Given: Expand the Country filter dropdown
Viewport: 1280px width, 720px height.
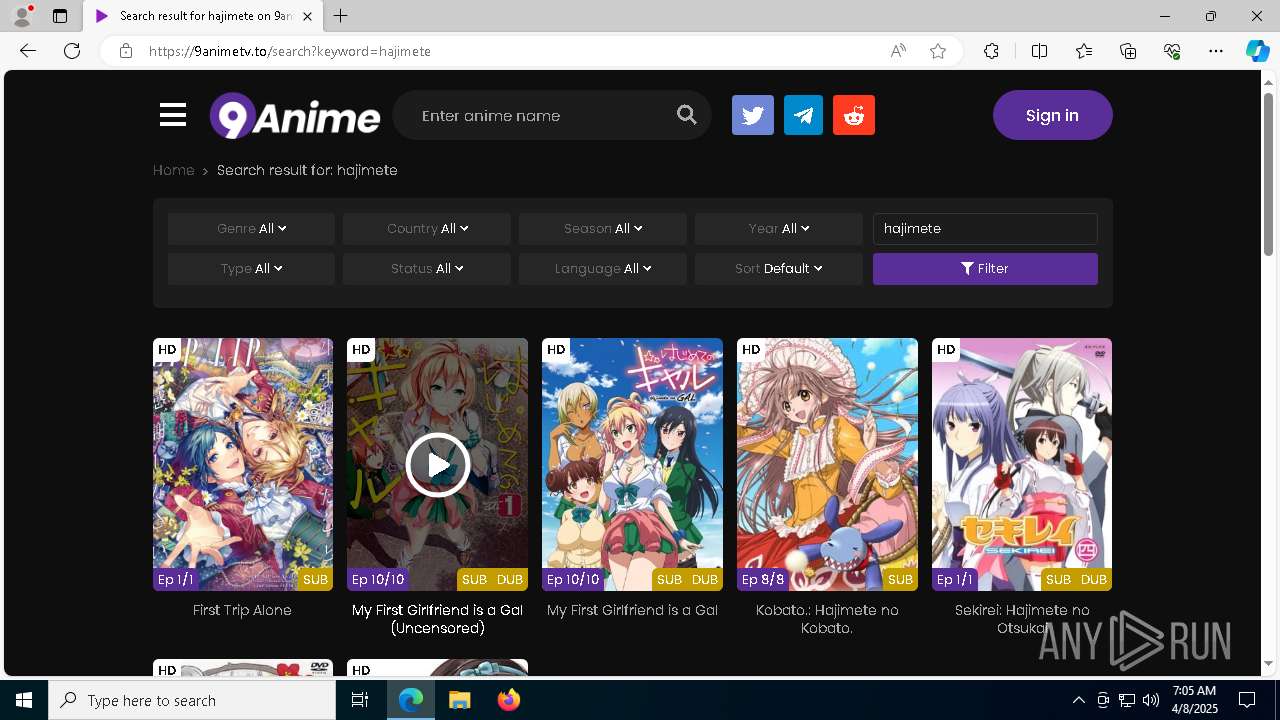Looking at the screenshot, I should [427, 228].
